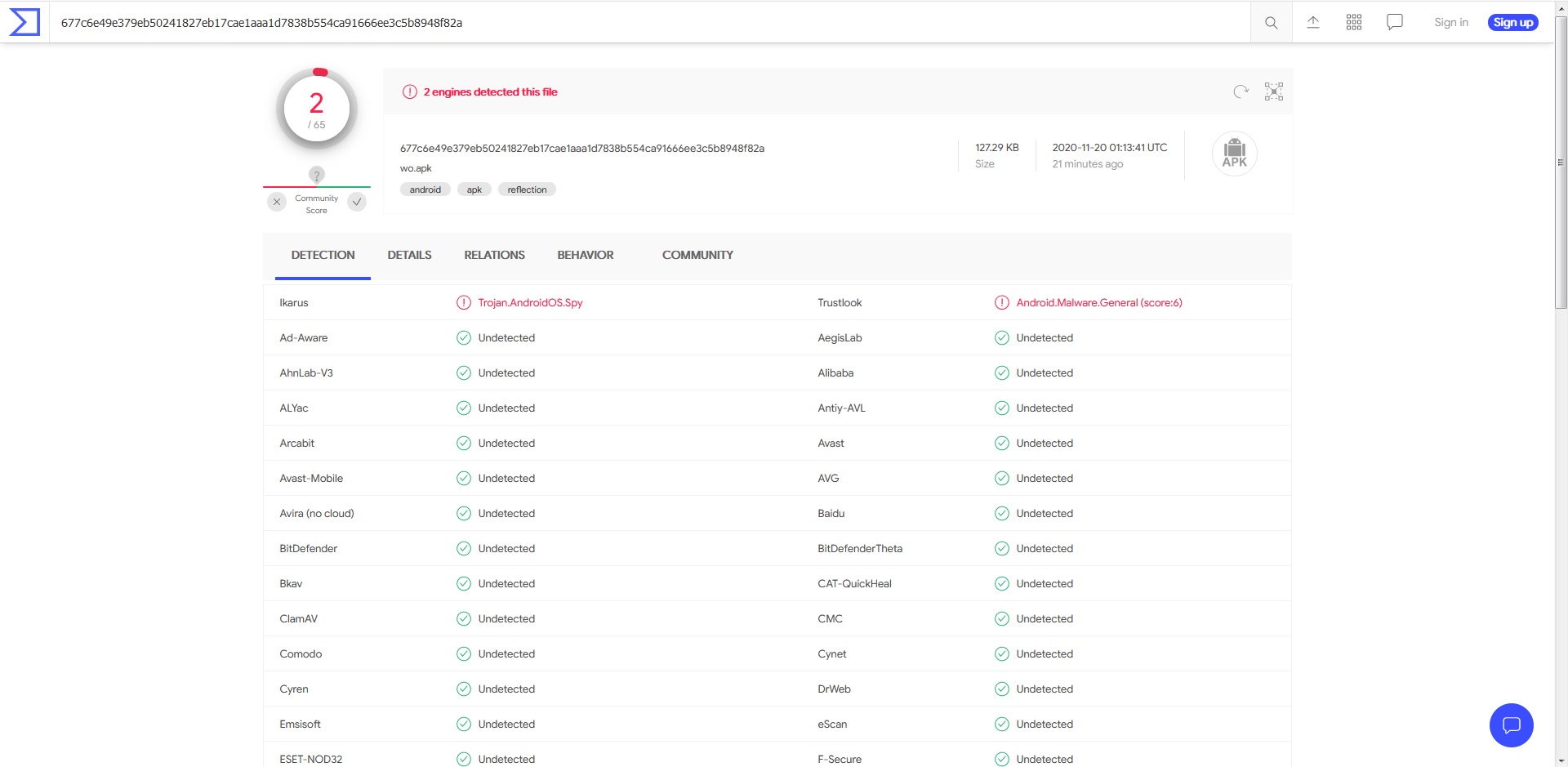Click the check icon in AhnLab-V3 row
Screen dimensions: 1568x767
click(x=464, y=373)
